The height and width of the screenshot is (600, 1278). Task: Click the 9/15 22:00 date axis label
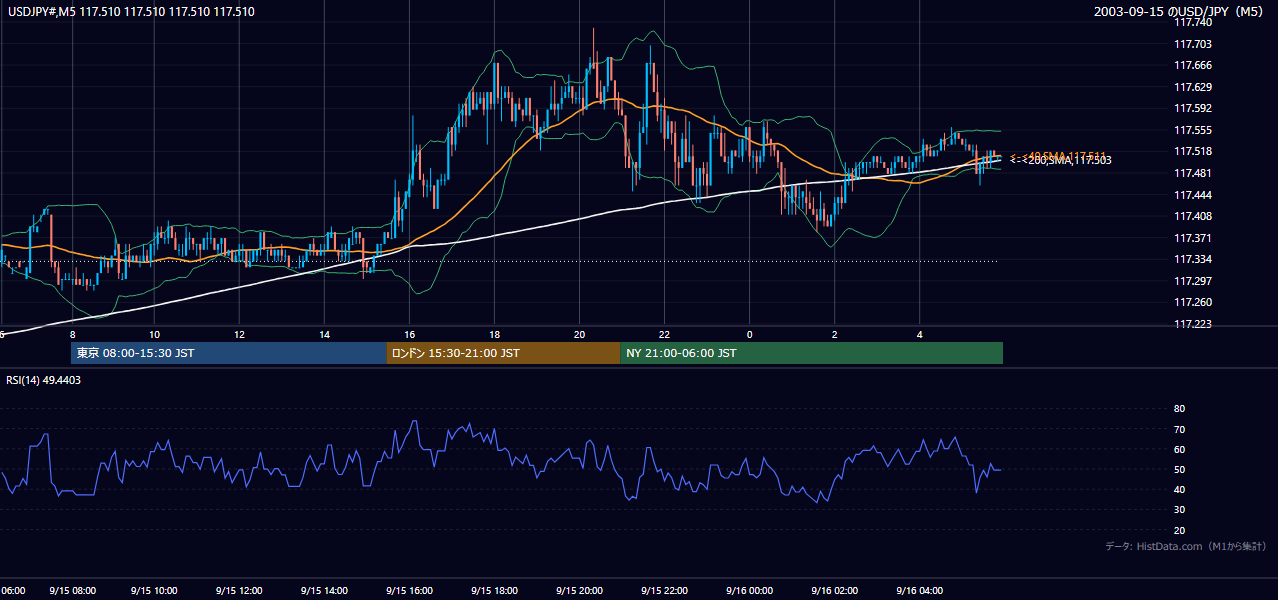coord(664,591)
